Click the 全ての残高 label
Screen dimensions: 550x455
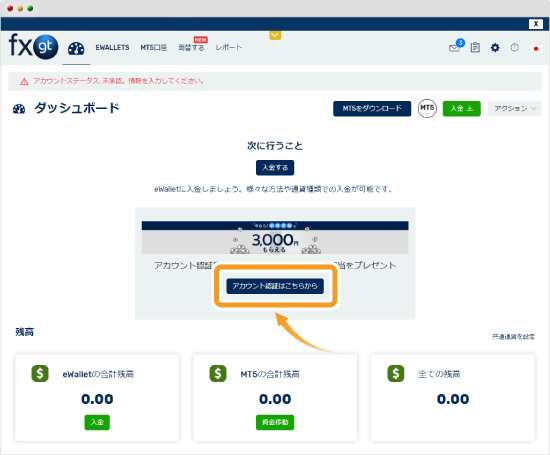(x=439, y=374)
